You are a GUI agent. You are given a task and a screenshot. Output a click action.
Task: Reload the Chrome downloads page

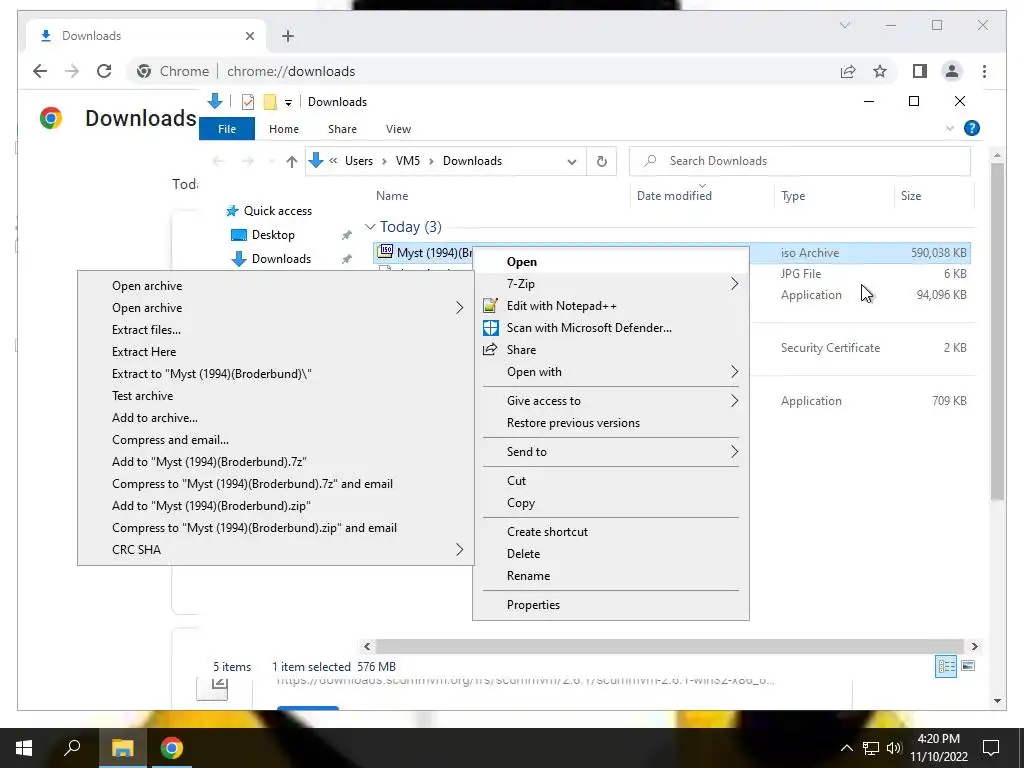(x=104, y=71)
